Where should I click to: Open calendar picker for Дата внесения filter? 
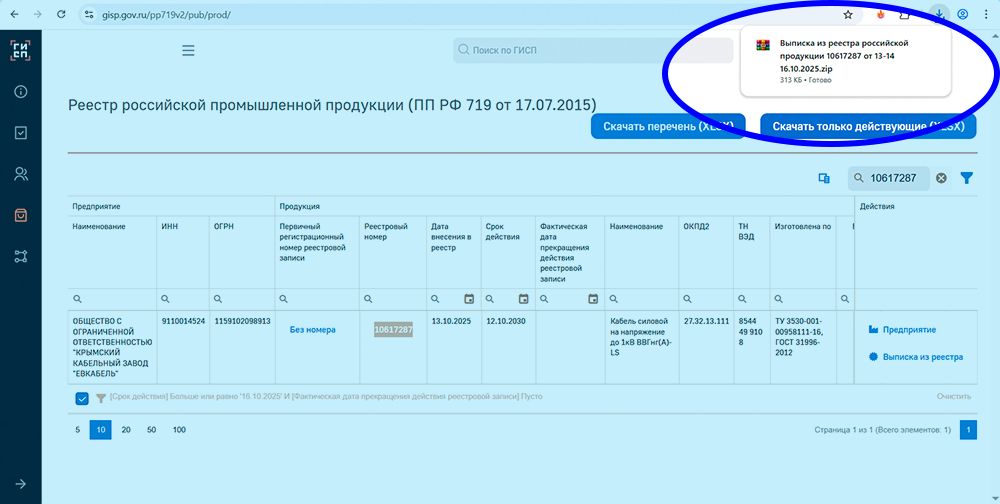[x=469, y=299]
